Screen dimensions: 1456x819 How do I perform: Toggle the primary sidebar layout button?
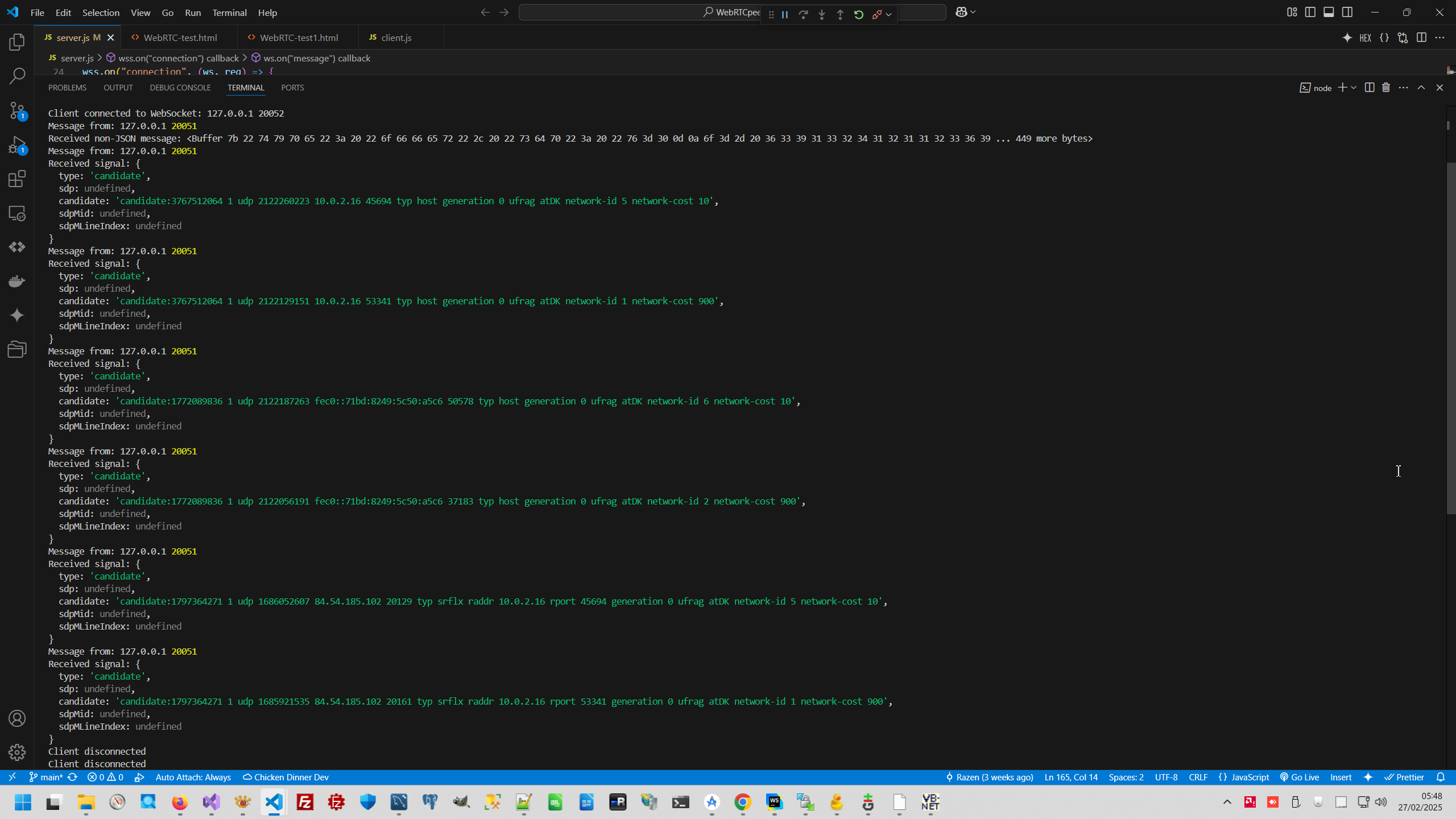(x=1310, y=12)
